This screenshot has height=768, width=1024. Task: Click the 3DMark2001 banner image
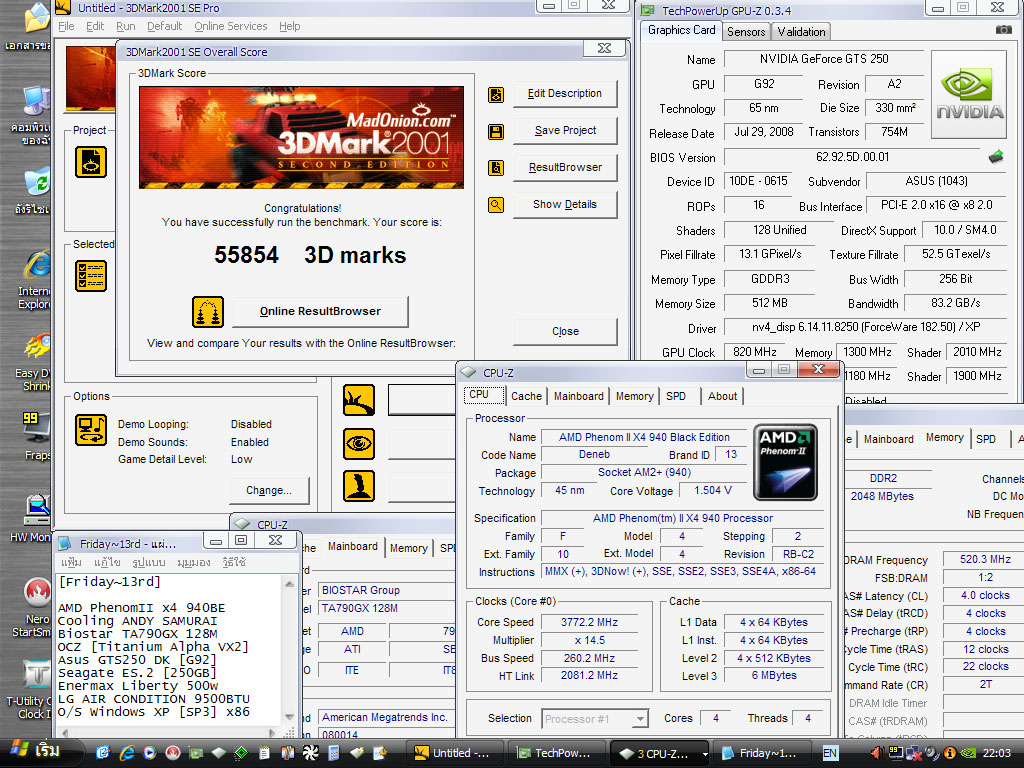(x=302, y=138)
